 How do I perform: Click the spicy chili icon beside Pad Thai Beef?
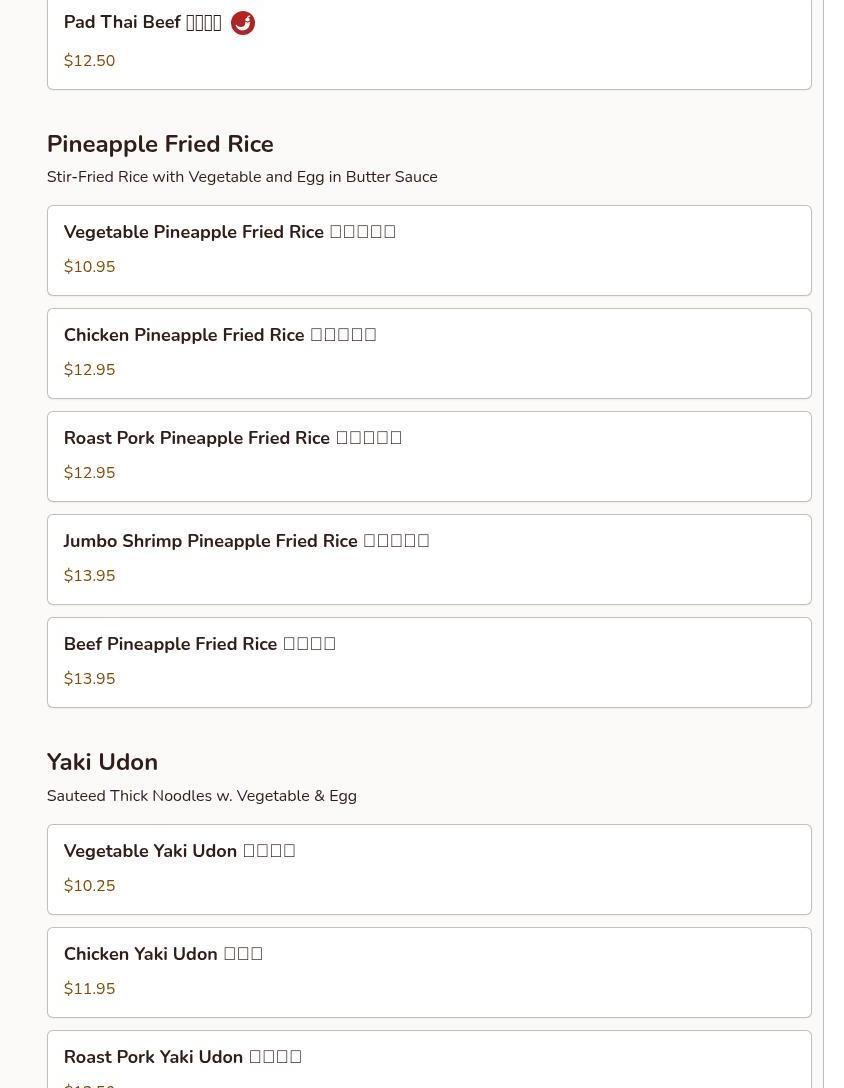(243, 23)
